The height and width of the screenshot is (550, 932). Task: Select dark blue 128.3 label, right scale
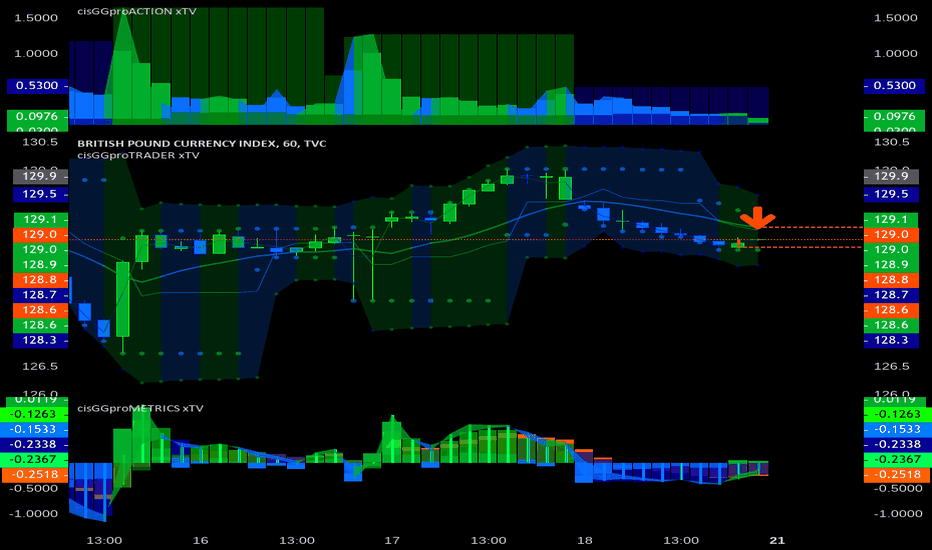(x=891, y=340)
